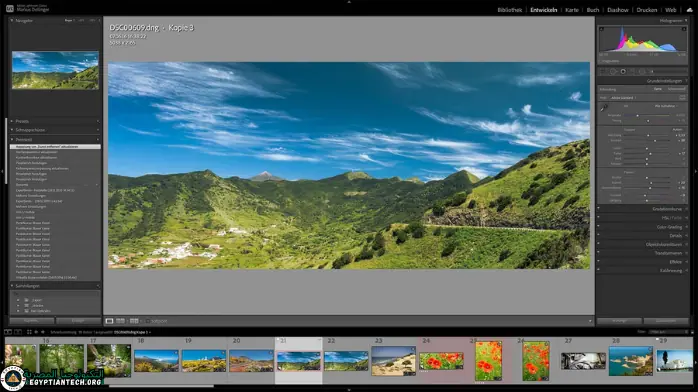Toggle the Transformieren panel switch

pos(598,253)
